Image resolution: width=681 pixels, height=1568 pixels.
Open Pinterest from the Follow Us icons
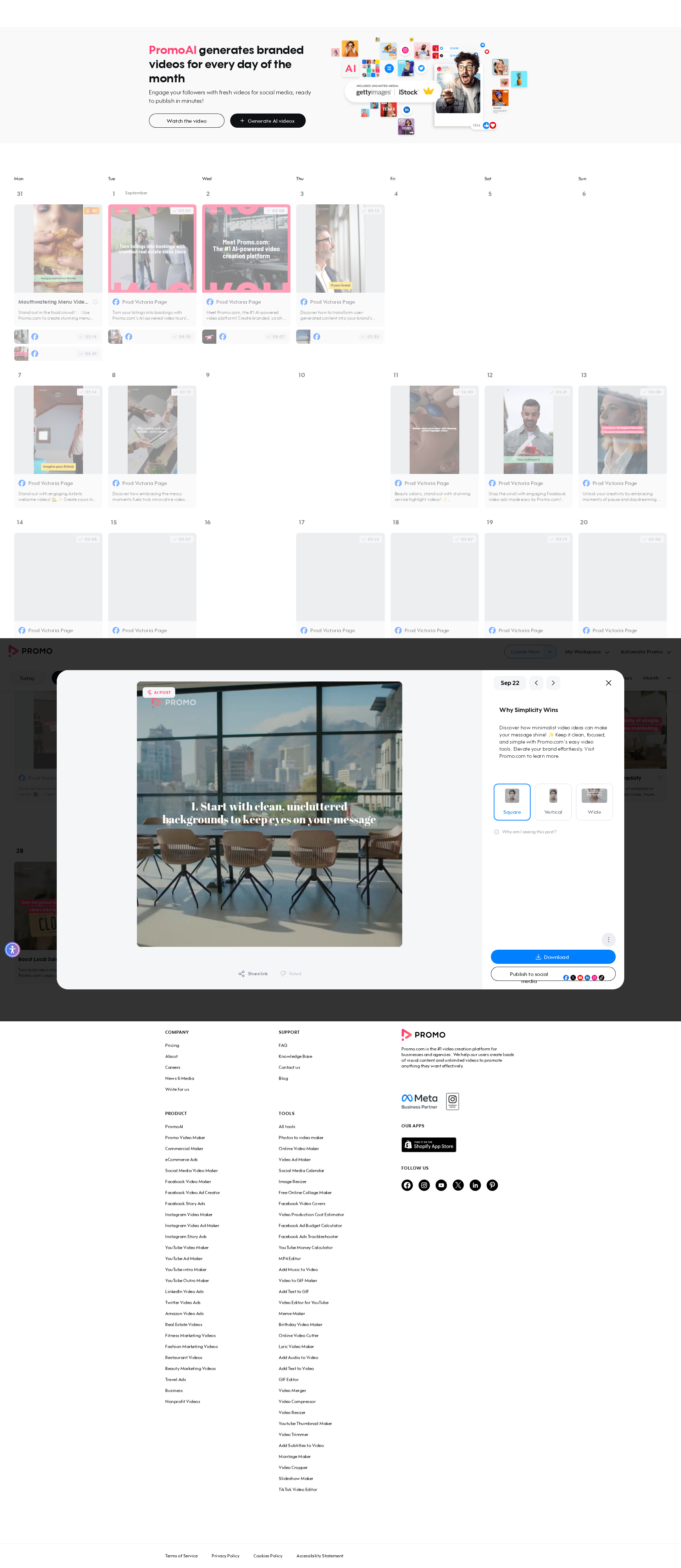(492, 1185)
